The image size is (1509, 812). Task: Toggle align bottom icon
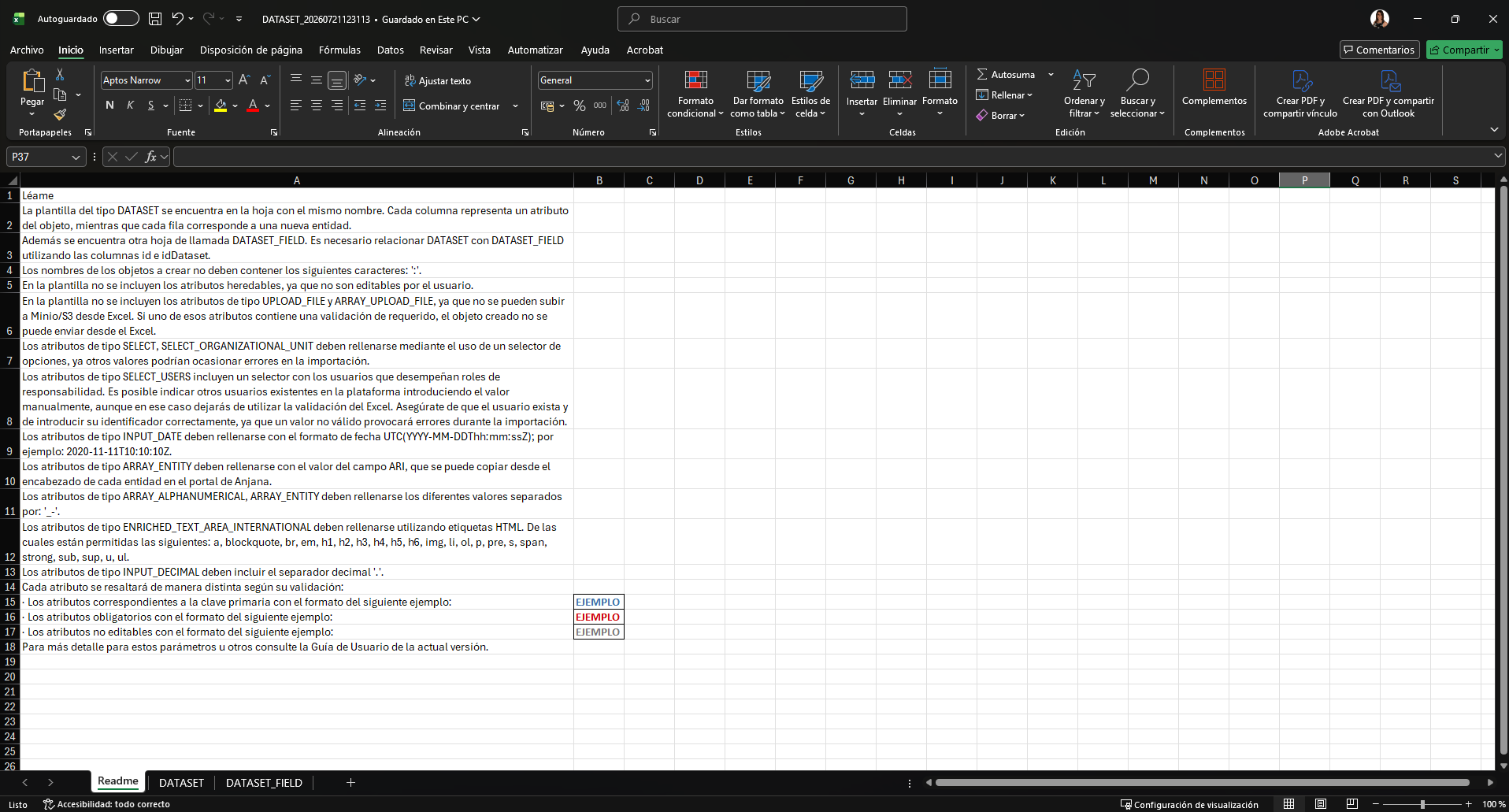(x=336, y=80)
